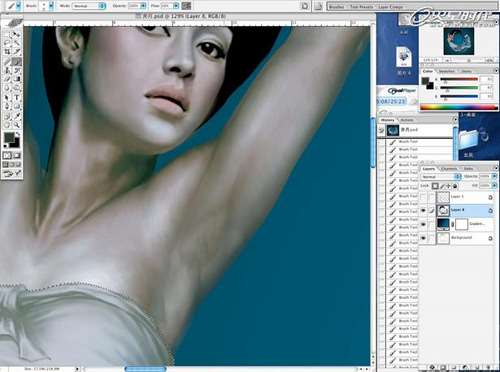Open the Flow slider arrow in options bar
This screenshot has height=372, width=500.
[x=176, y=6]
